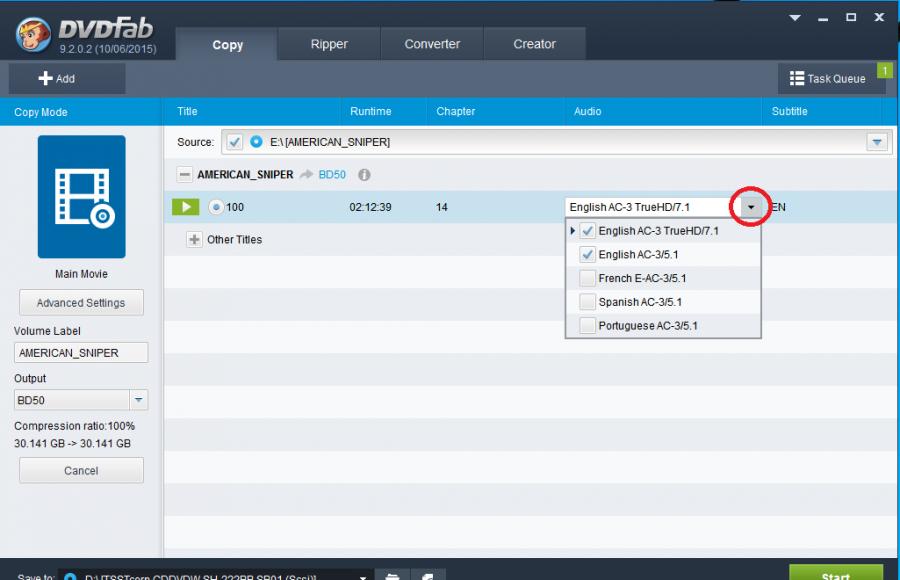This screenshot has width=900, height=580.
Task: Open the audio track dropdown arrow
Action: click(751, 207)
